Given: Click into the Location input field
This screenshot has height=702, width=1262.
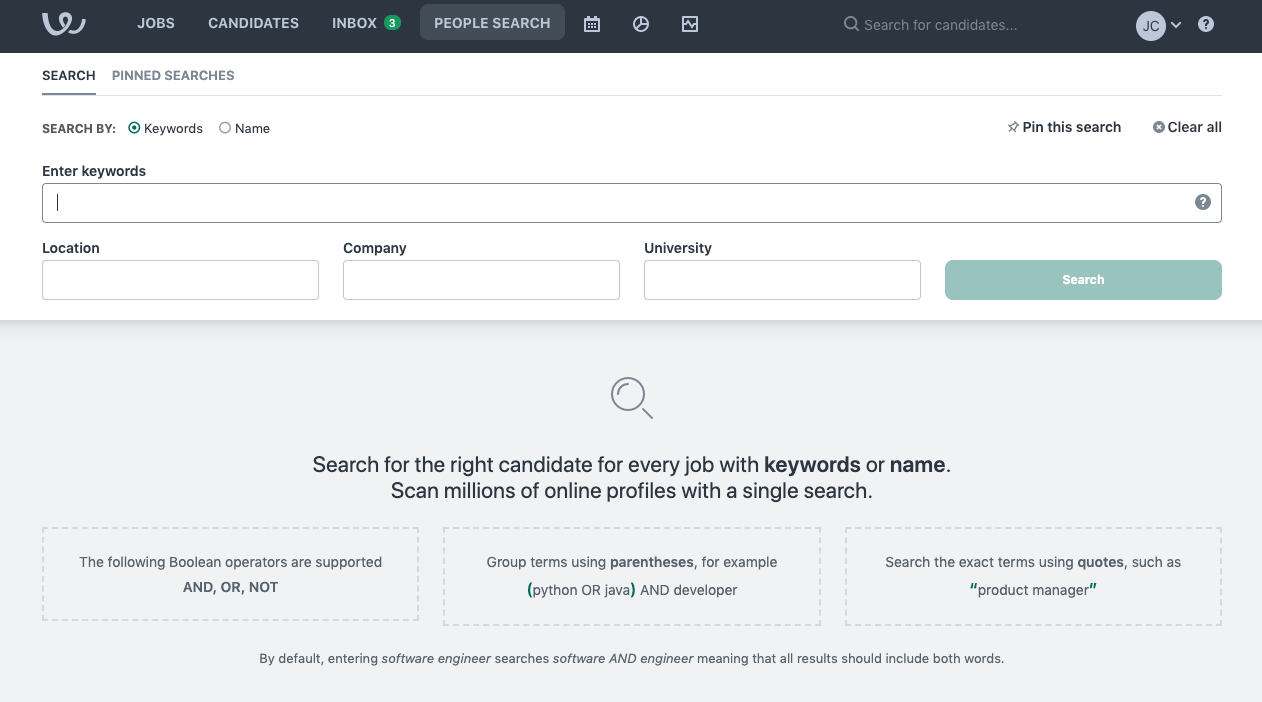Looking at the screenshot, I should 180,280.
